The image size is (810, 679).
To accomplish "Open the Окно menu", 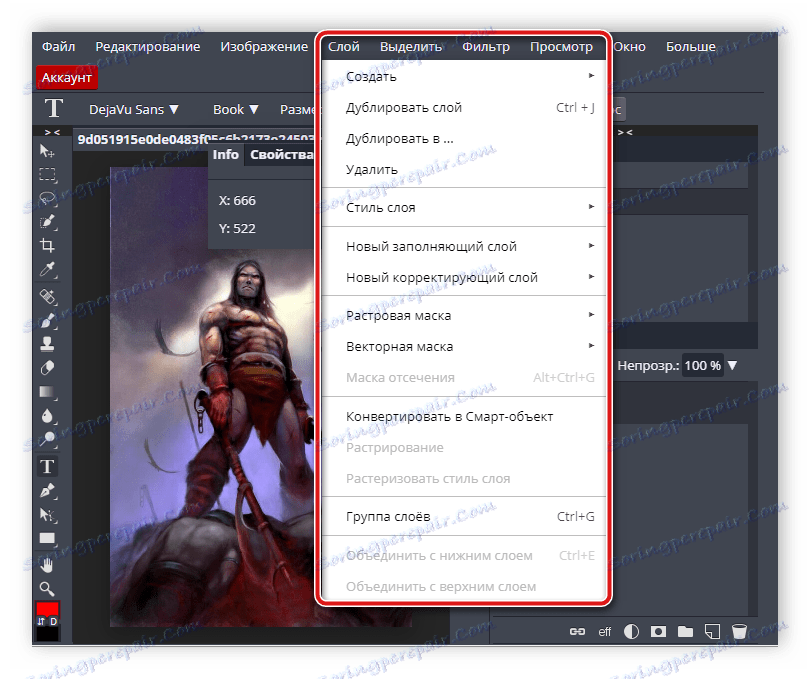I will [629, 47].
